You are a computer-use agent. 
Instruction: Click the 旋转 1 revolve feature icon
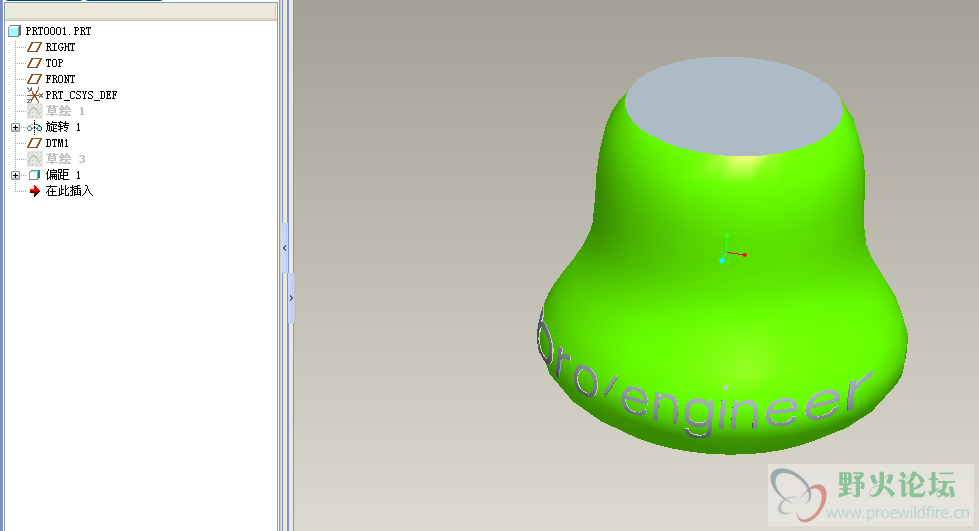(35, 127)
